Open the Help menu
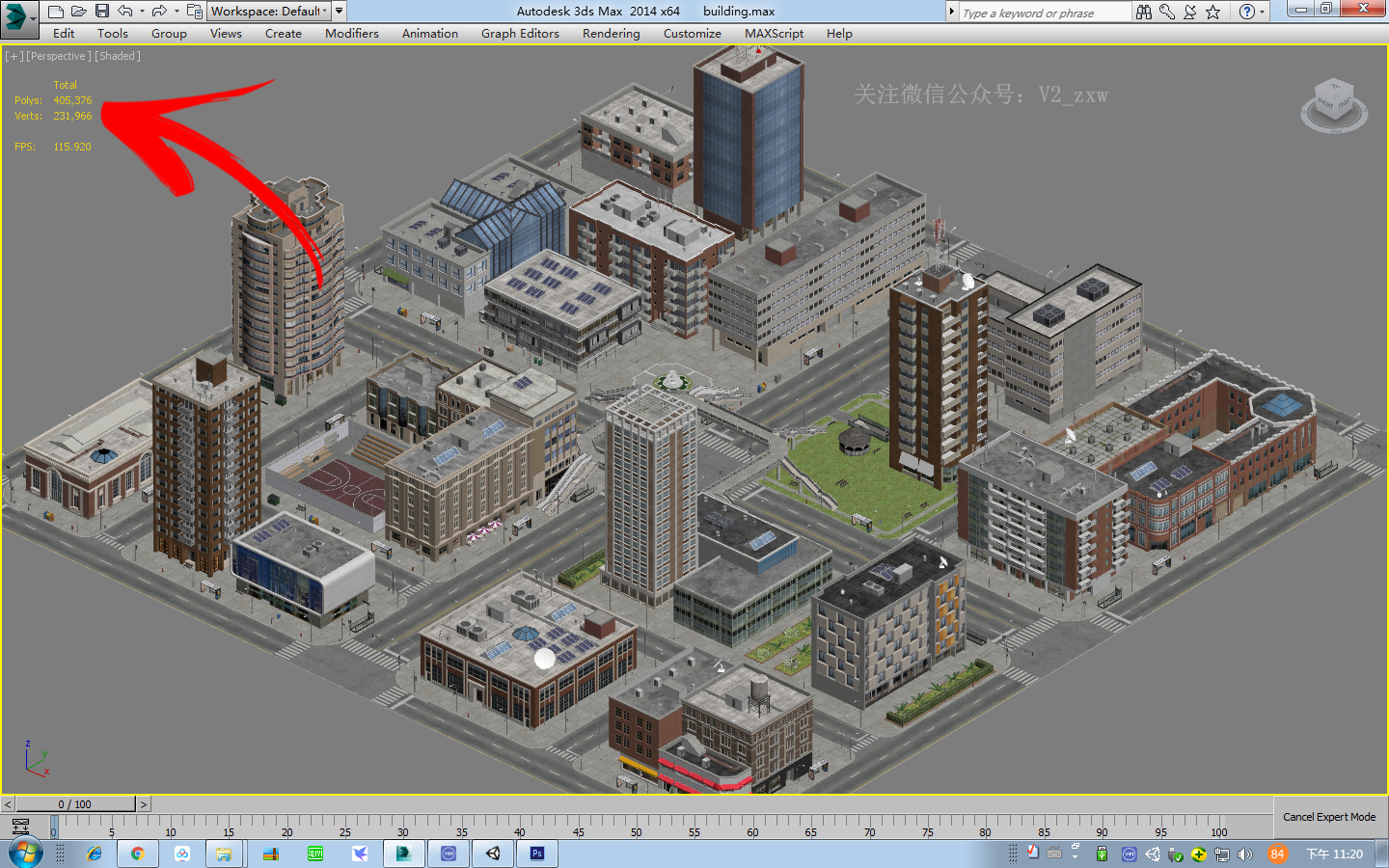 click(839, 34)
